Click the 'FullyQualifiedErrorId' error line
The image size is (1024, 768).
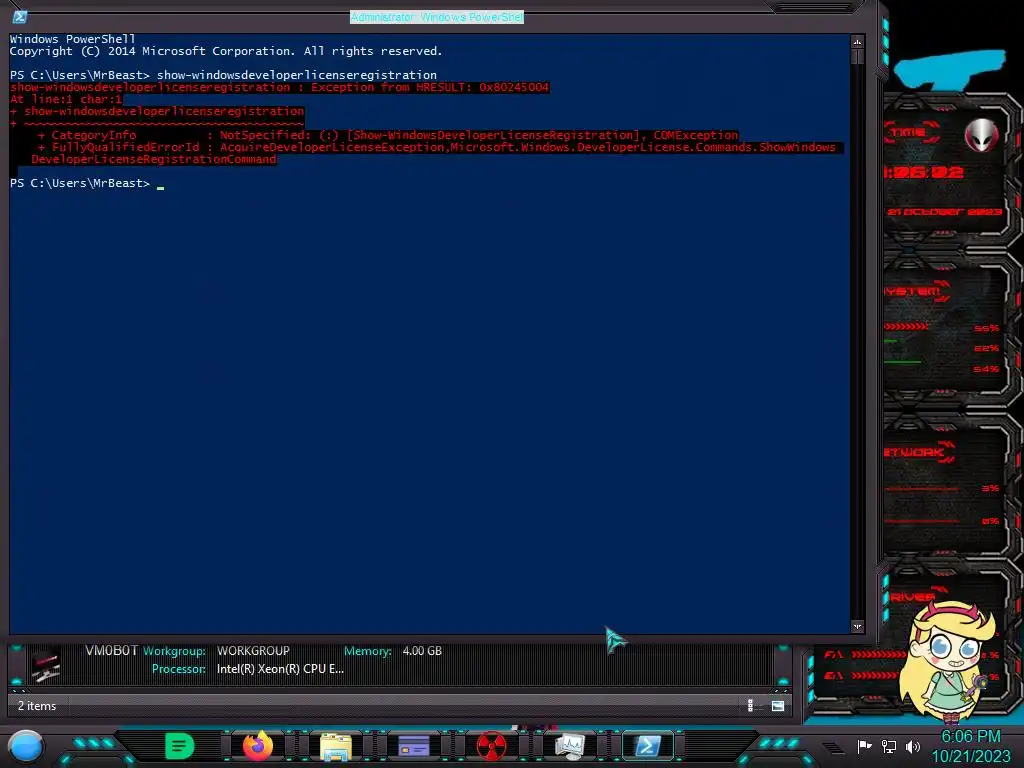pyautogui.click(x=436, y=148)
